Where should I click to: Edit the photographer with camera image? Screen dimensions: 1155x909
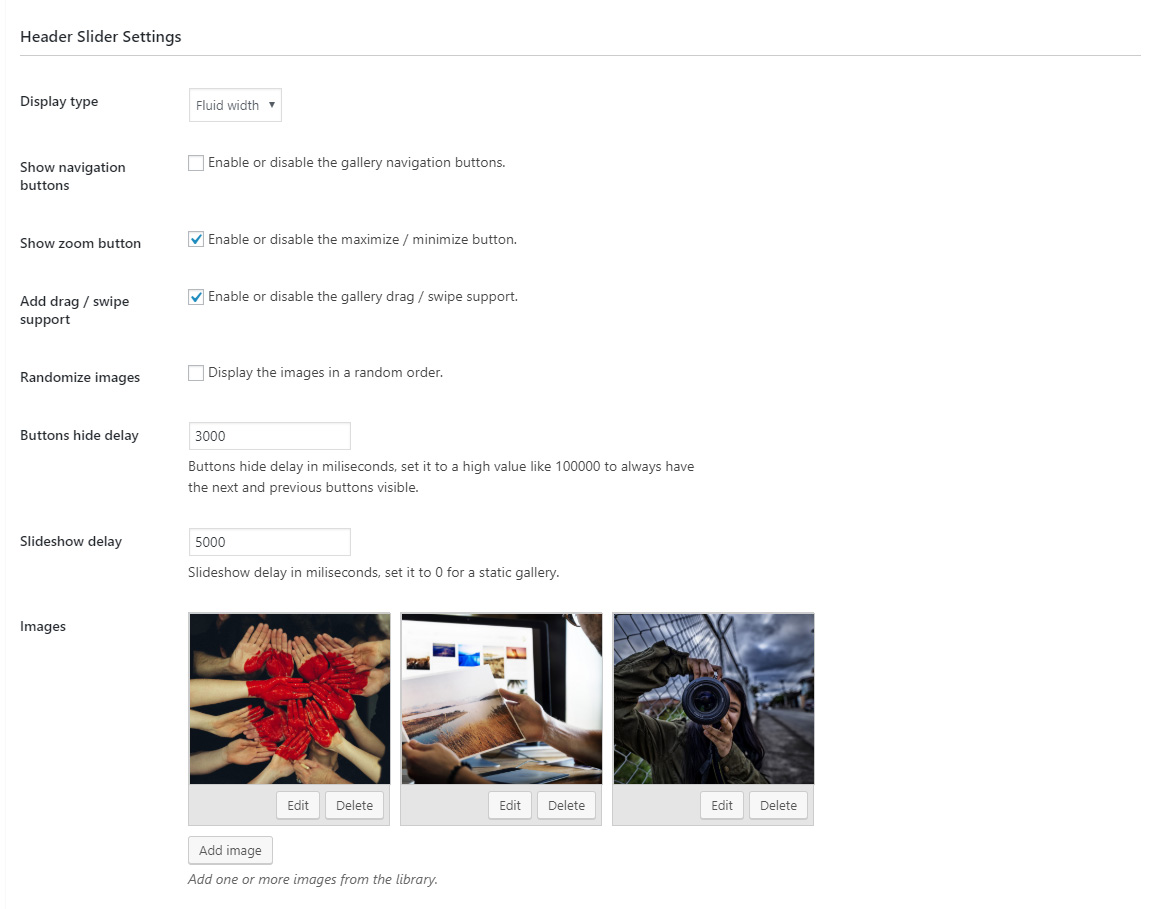pyautogui.click(x=722, y=805)
